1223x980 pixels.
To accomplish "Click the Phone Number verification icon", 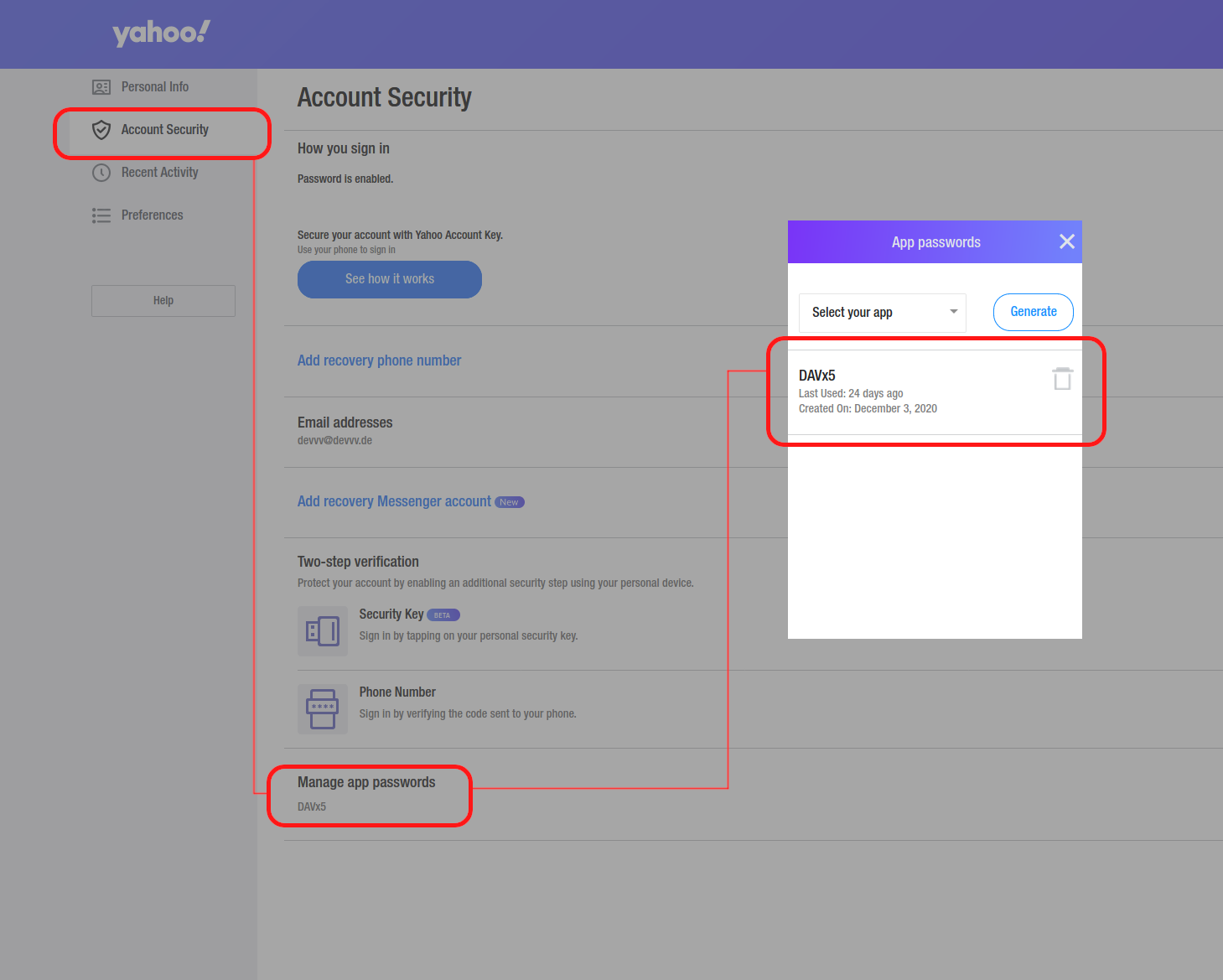I will pyautogui.click(x=323, y=709).
